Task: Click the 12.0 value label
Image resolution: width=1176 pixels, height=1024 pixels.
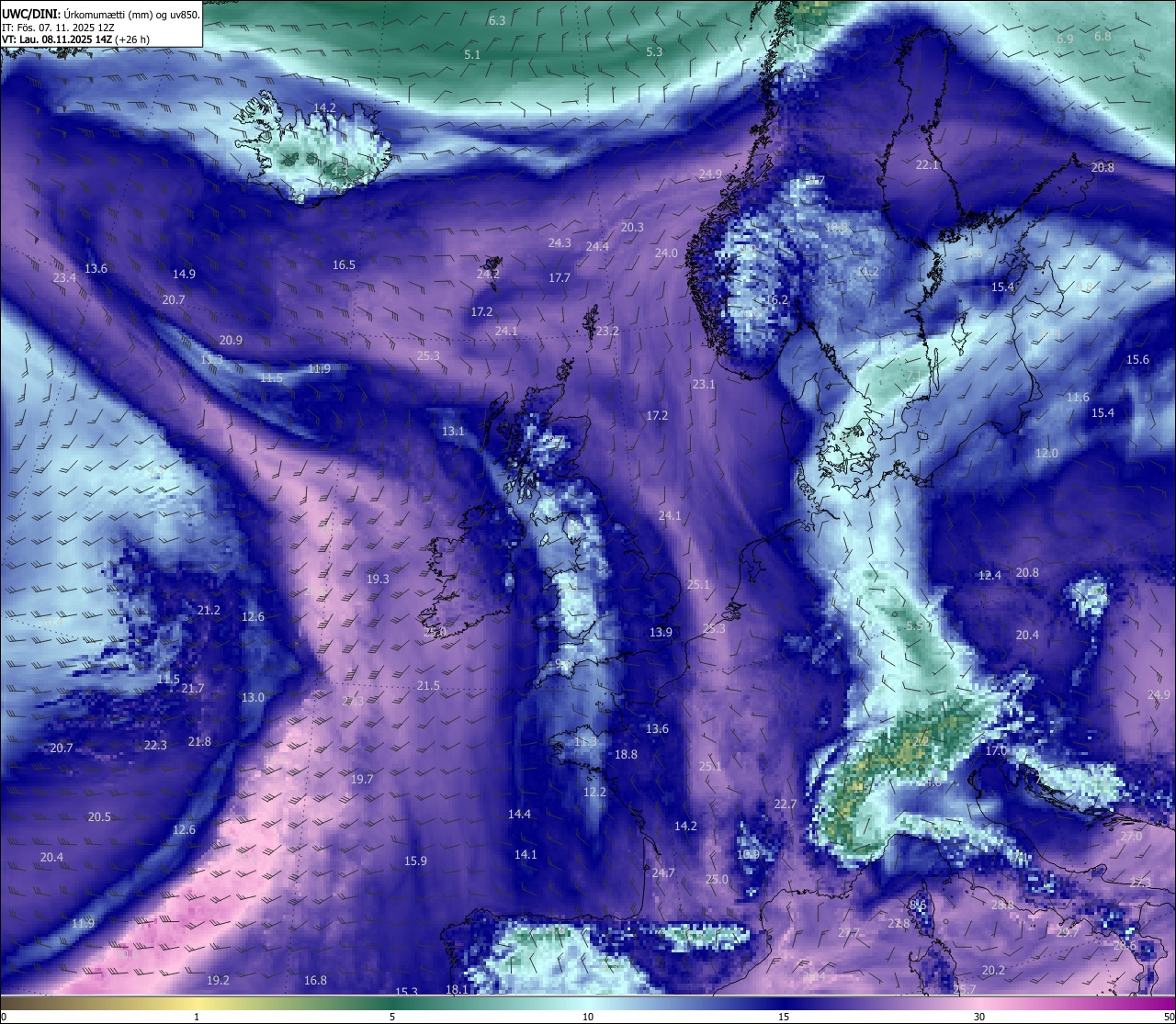Action: click(x=1046, y=454)
